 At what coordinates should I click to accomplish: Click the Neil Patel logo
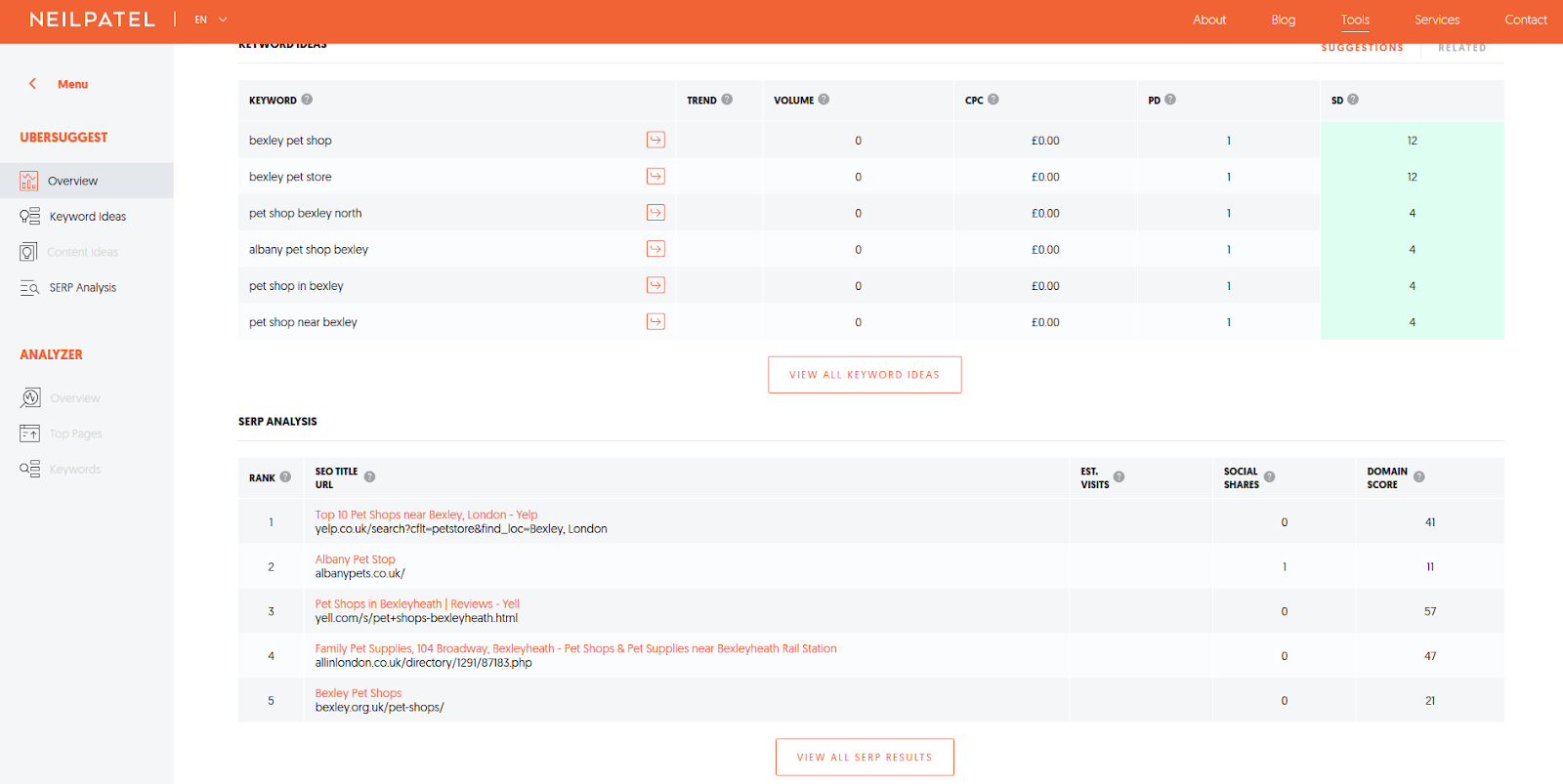[92, 20]
